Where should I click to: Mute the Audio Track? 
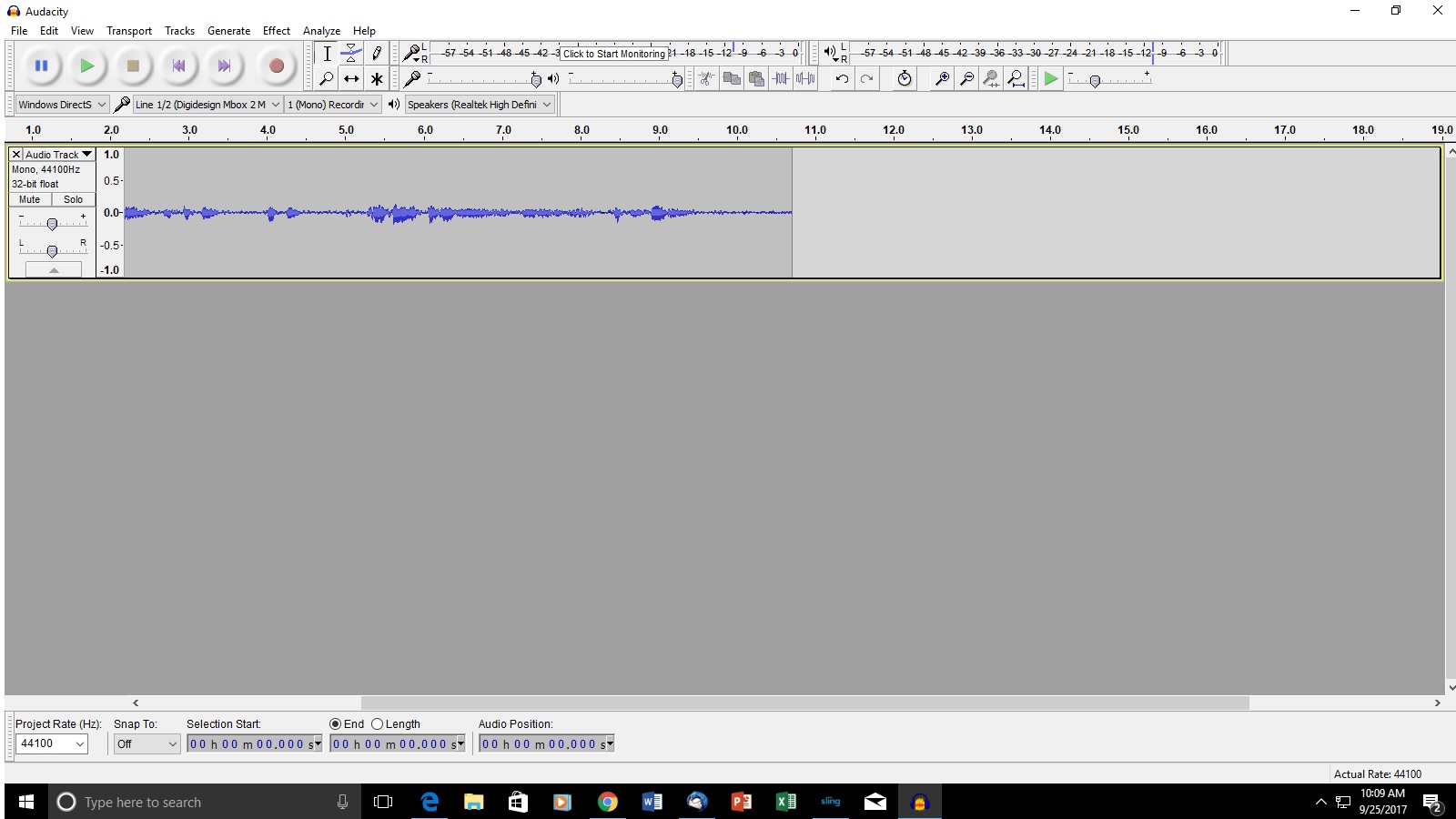point(29,199)
